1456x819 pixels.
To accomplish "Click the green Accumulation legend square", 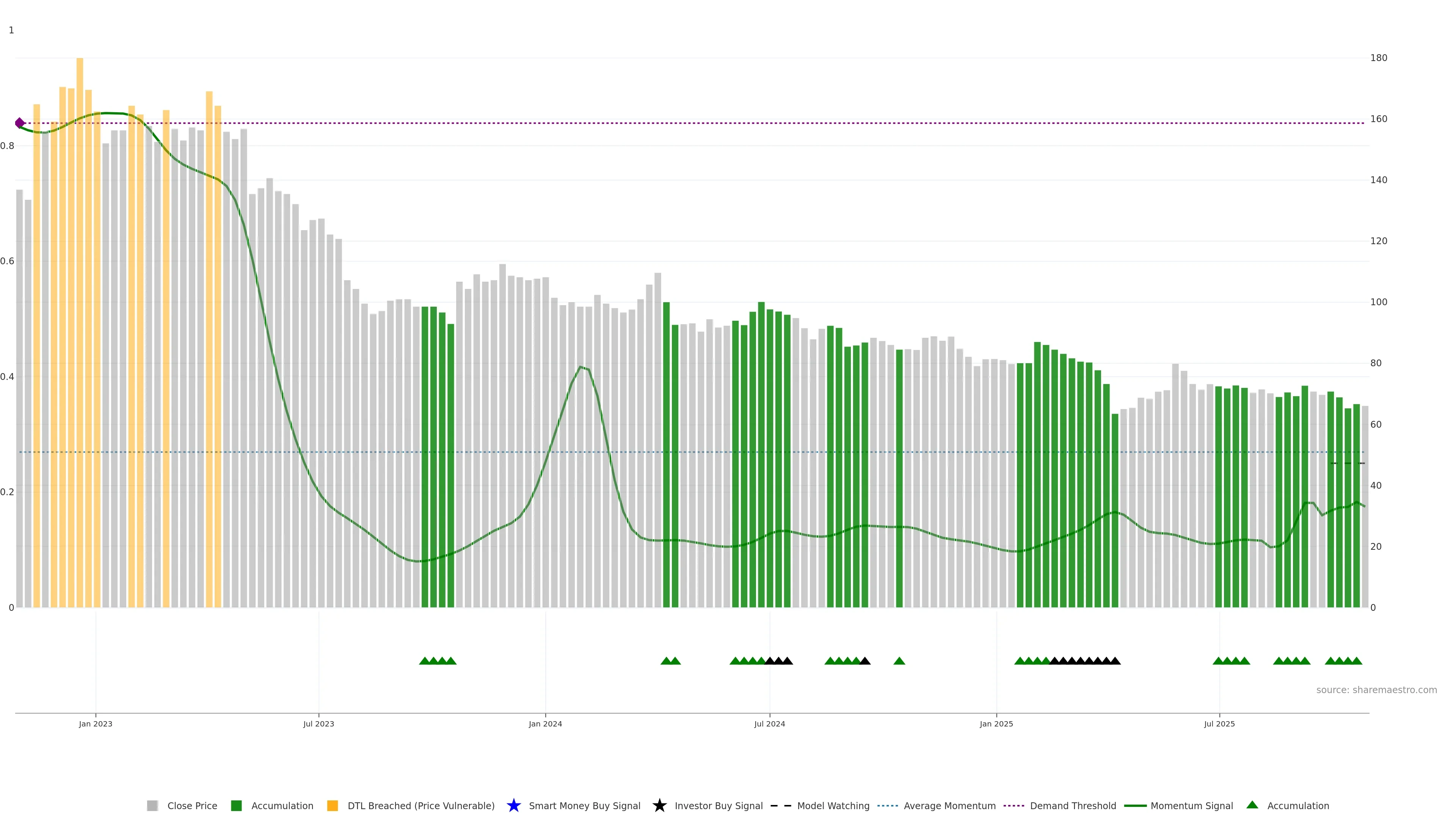I will click(x=236, y=805).
